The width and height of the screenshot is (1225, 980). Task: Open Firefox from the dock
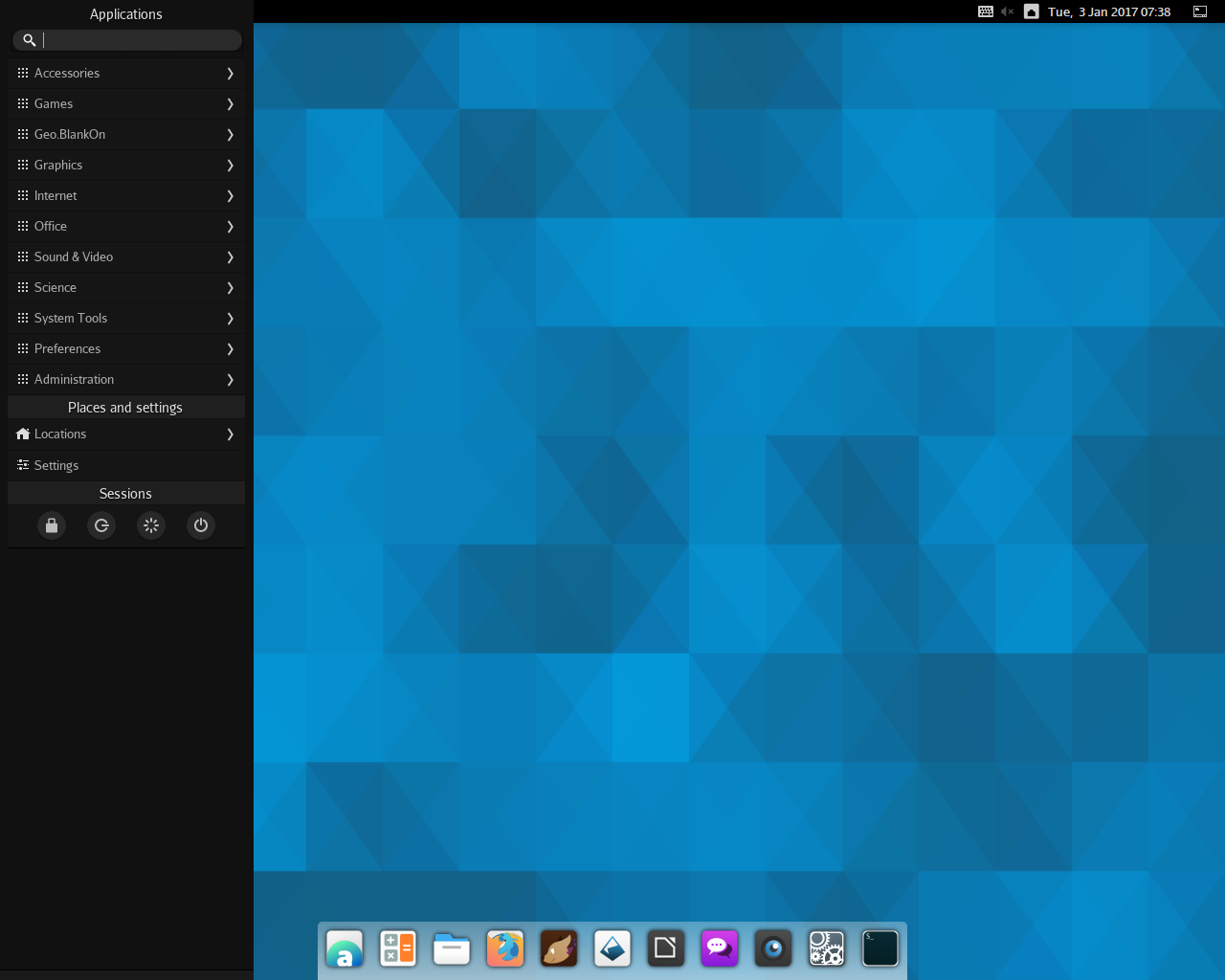pos(504,948)
